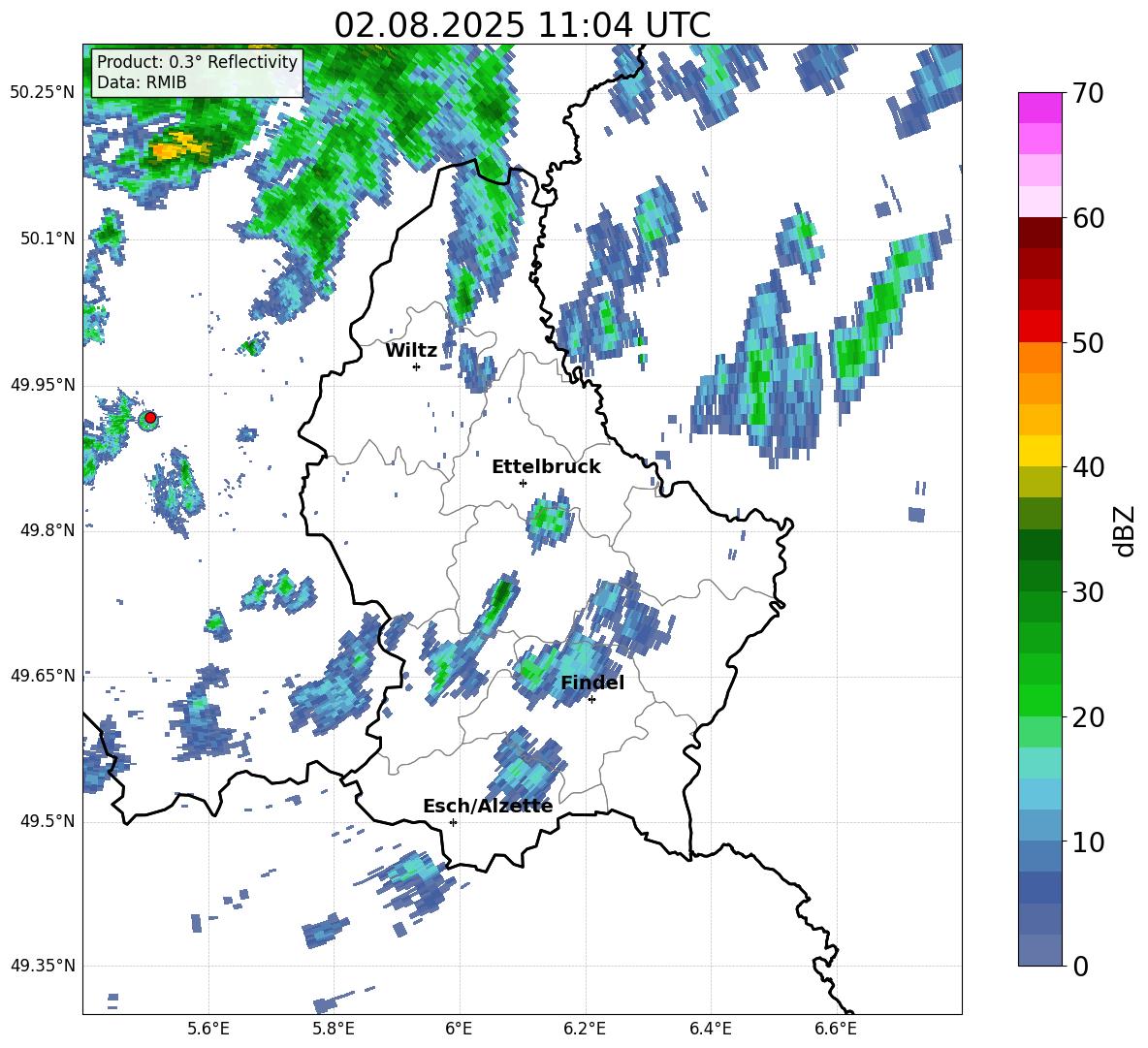The image size is (1148, 1048).
Task: Click the 'Wiltz' city label
Action: click(x=411, y=351)
